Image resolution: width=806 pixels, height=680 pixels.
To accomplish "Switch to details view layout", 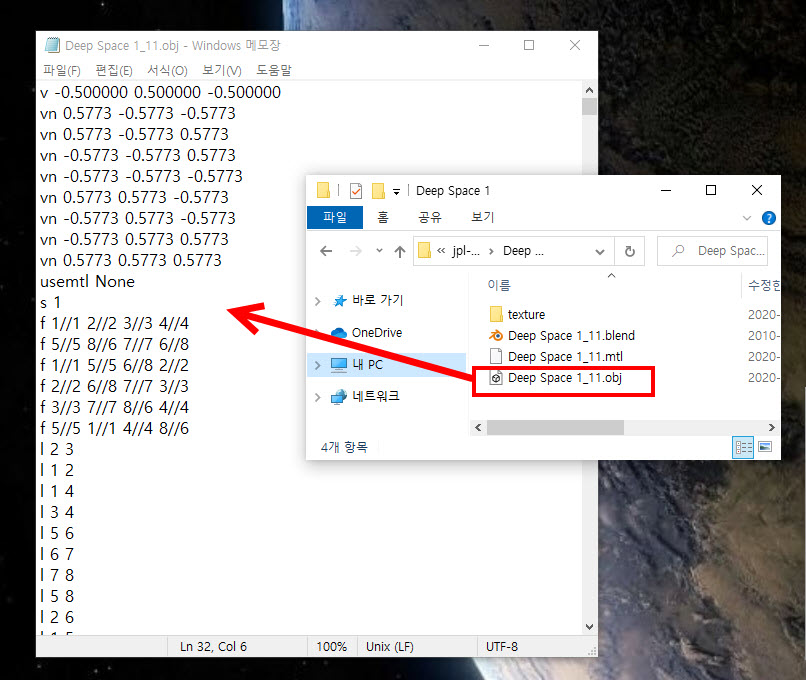I will pos(743,447).
